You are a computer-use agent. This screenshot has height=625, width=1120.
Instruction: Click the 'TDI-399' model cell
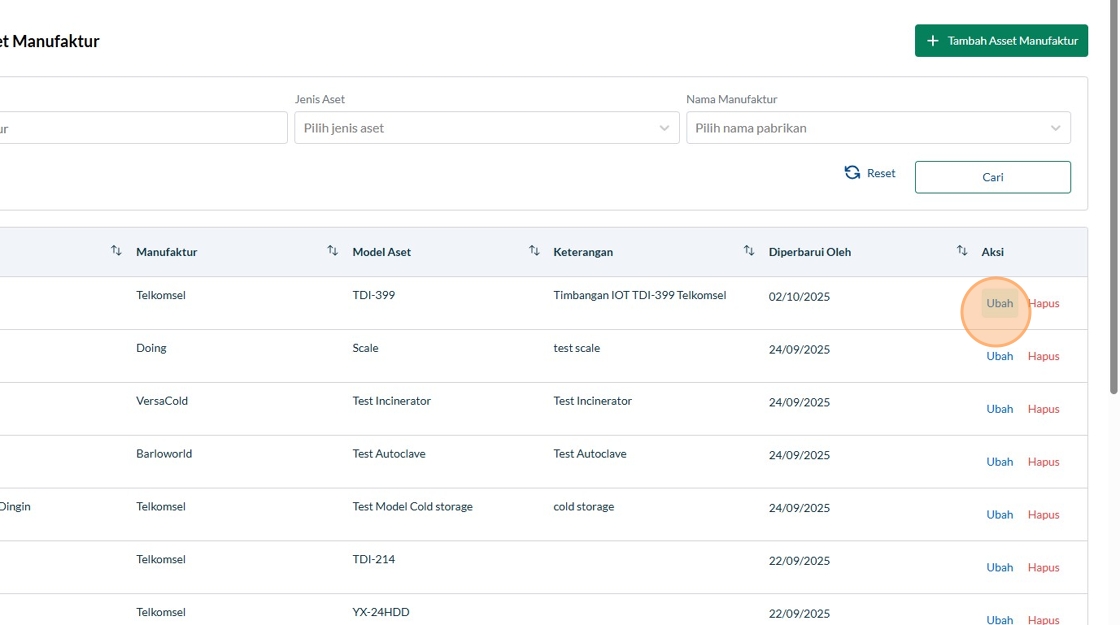(x=374, y=295)
